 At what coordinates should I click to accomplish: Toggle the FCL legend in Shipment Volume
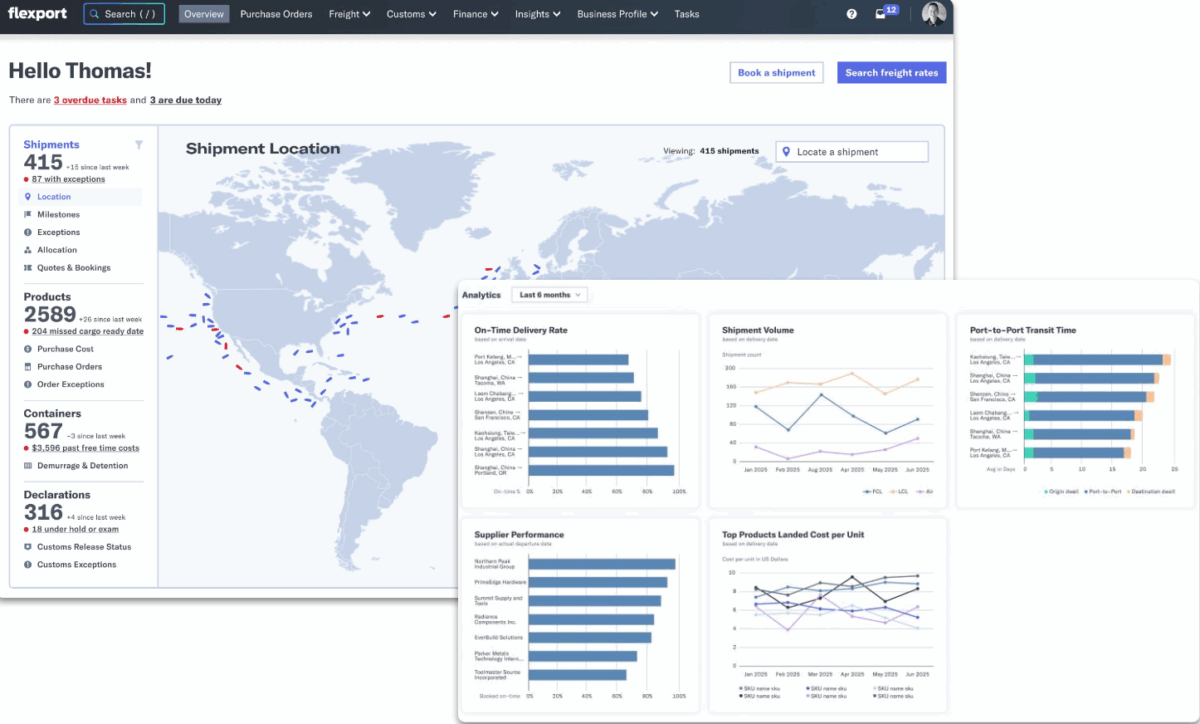coord(871,491)
